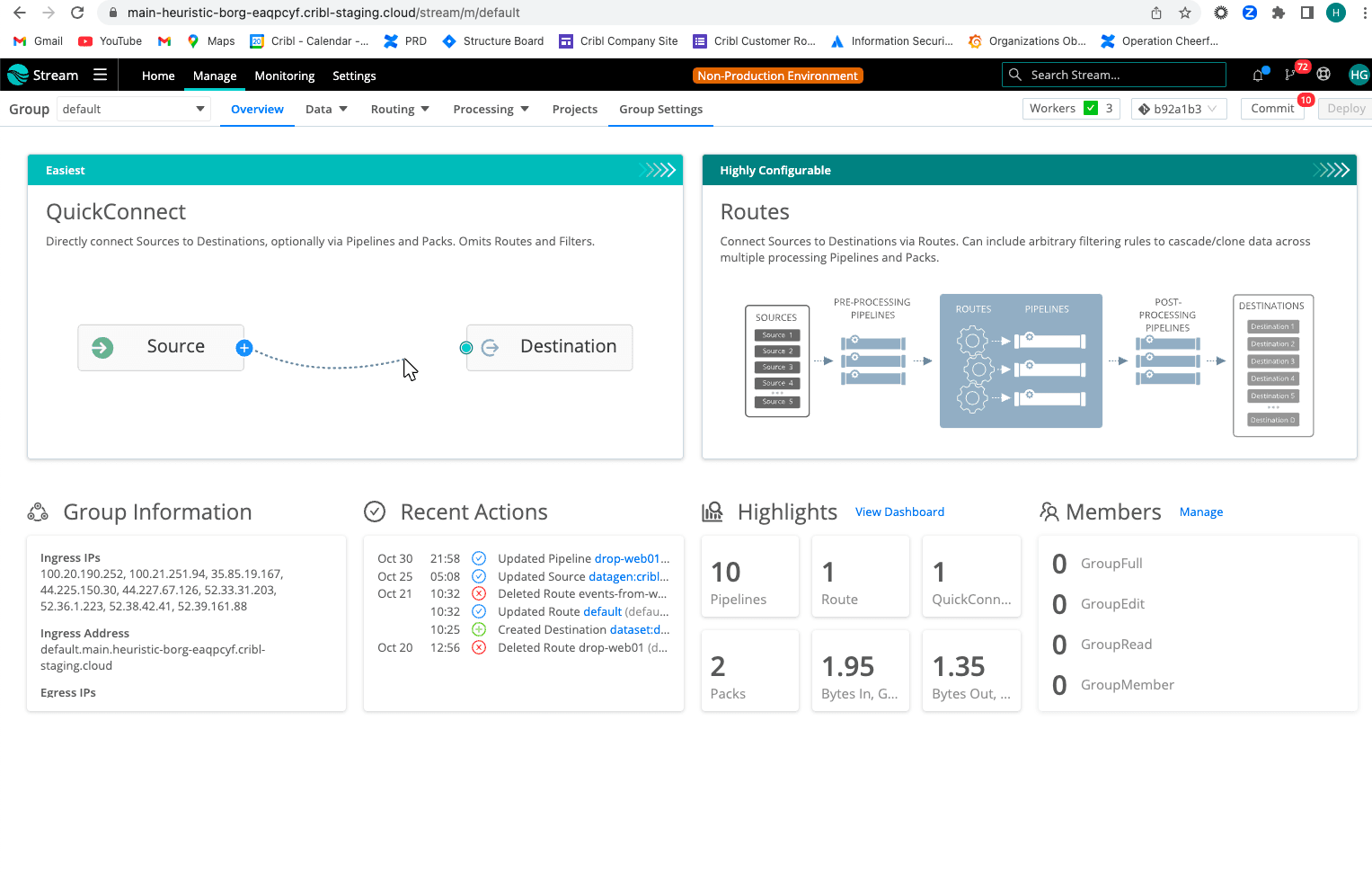The height and width of the screenshot is (872, 1372).
Task: Switch to the Monitoring tab
Action: point(284,76)
